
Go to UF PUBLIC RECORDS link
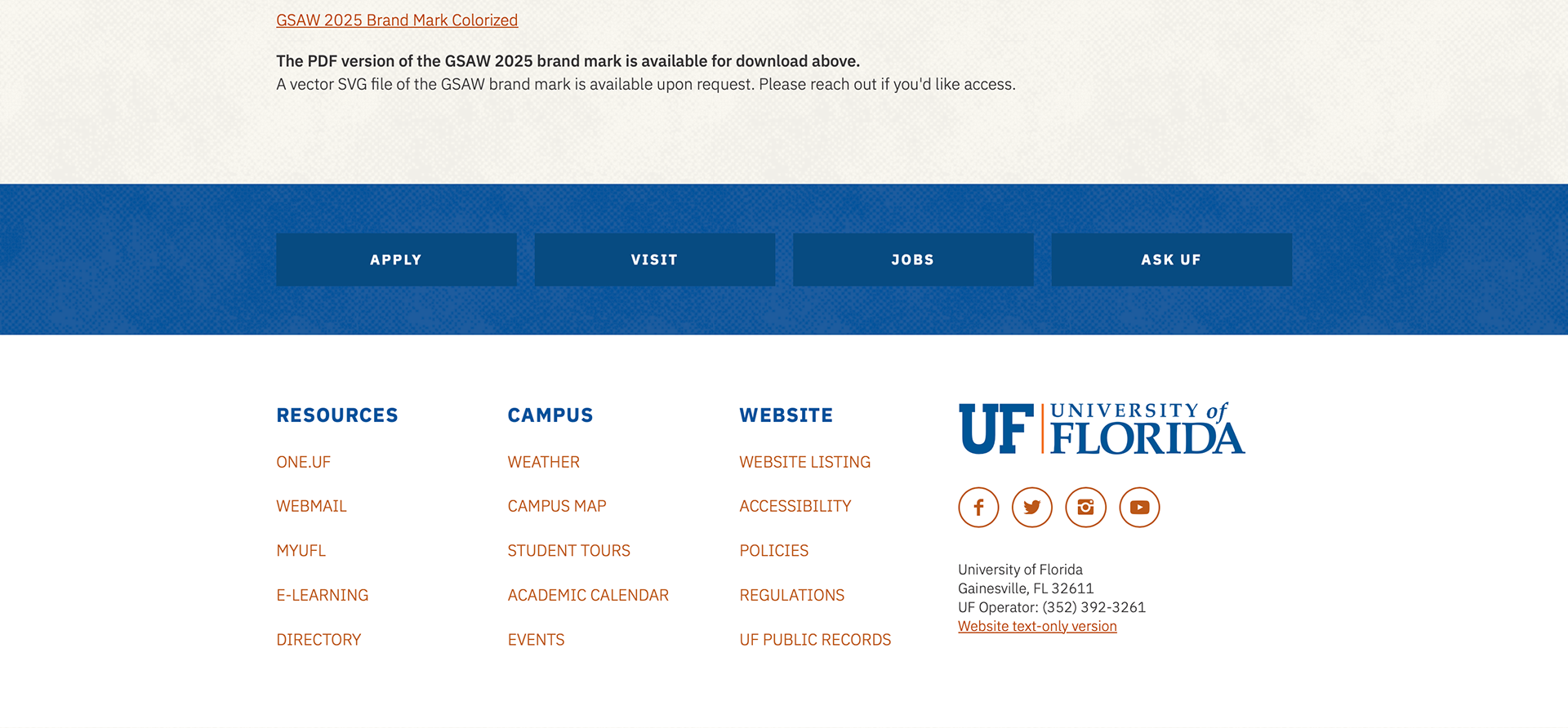point(815,640)
